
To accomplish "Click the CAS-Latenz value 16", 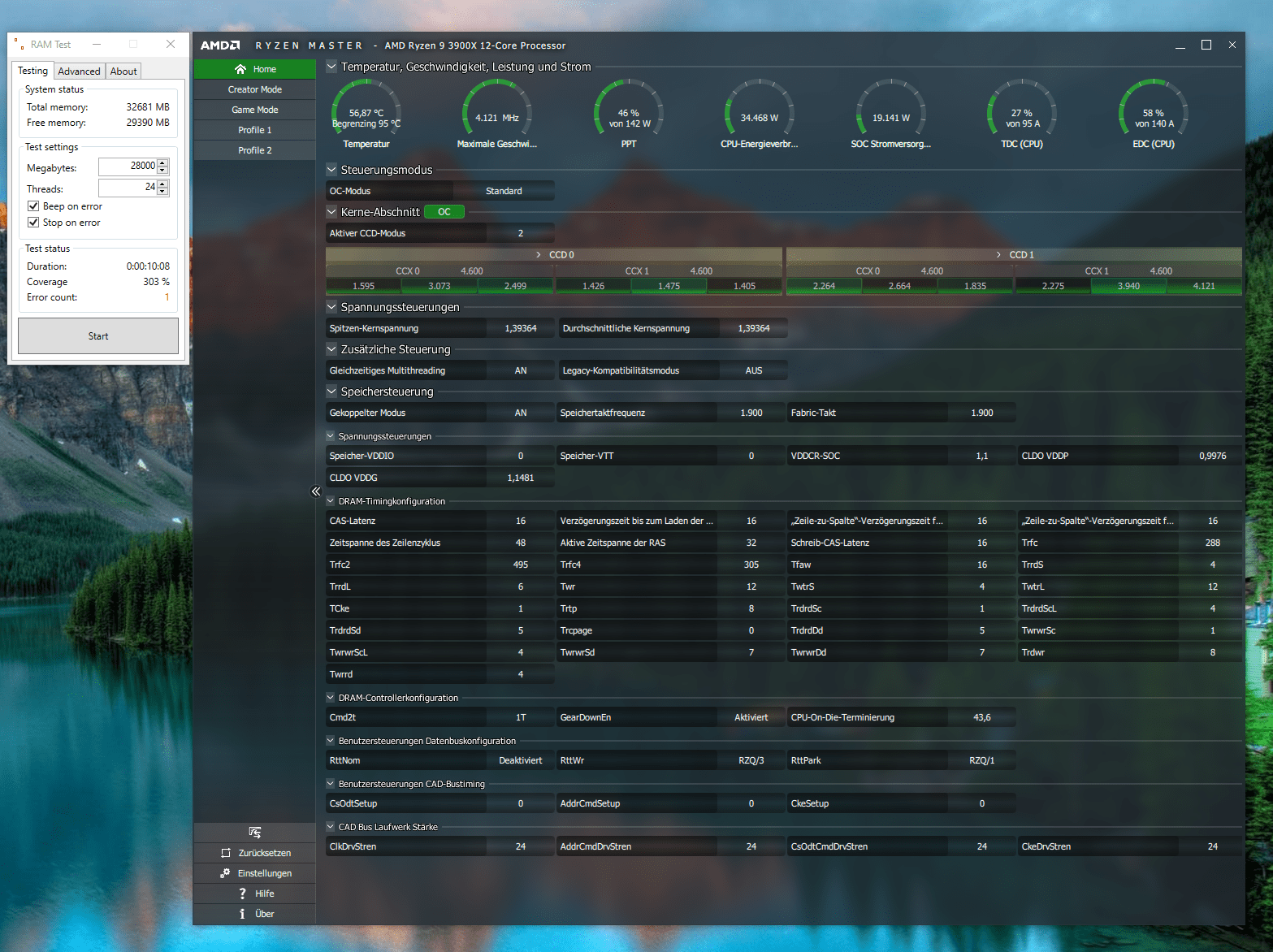I will tap(521, 521).
